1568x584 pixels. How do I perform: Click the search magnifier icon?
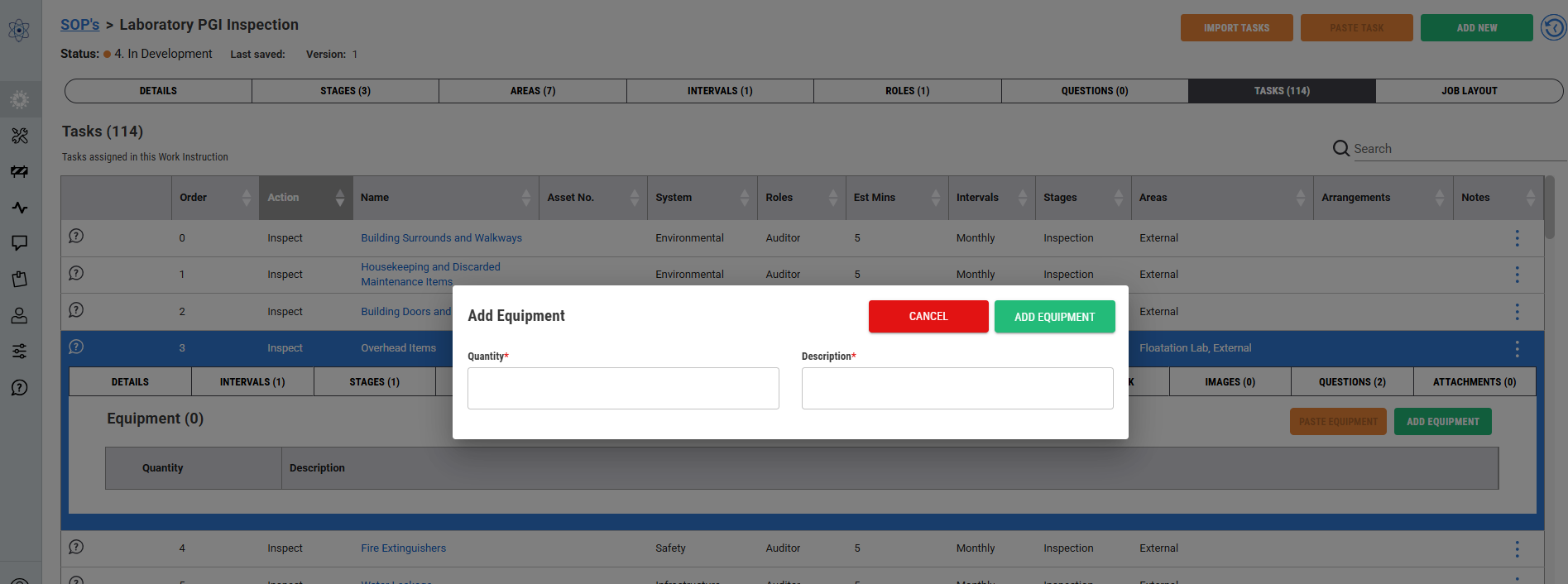click(x=1340, y=148)
